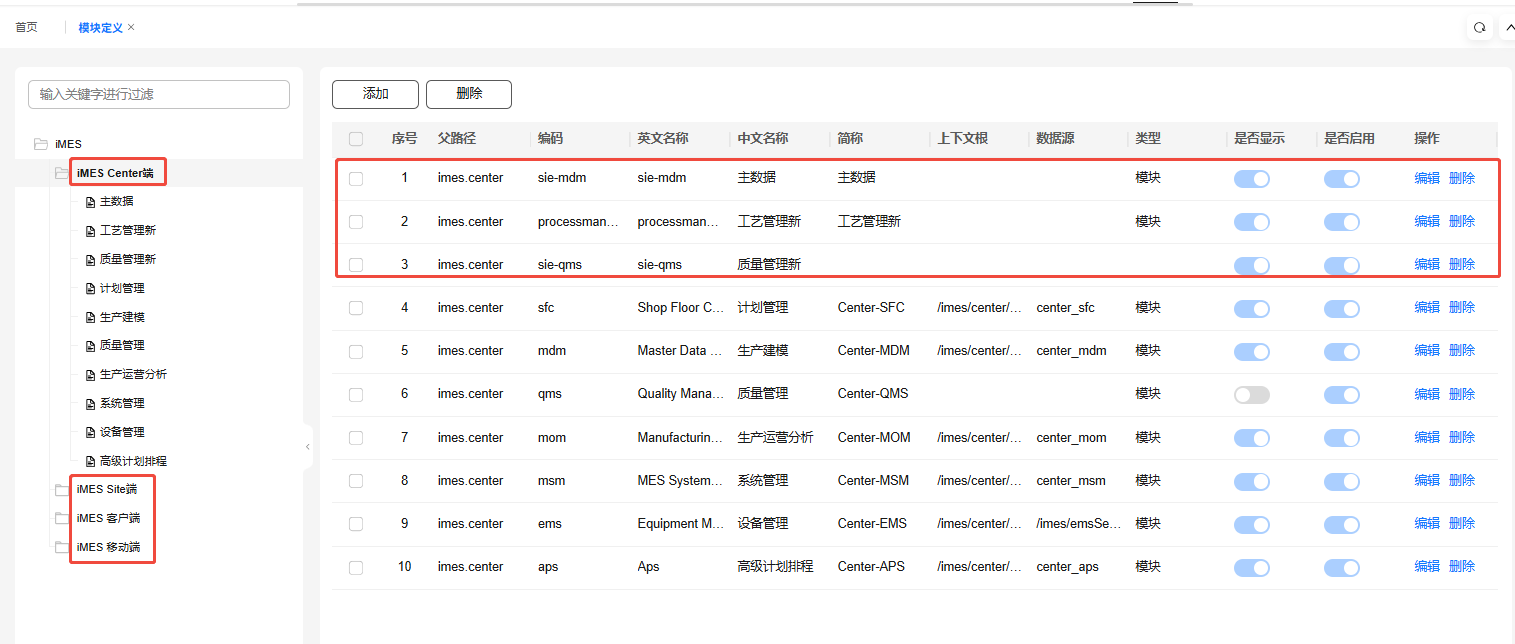Delete the mom row via its 删除 link
Viewport: 1515px width, 644px height.
pos(1462,437)
